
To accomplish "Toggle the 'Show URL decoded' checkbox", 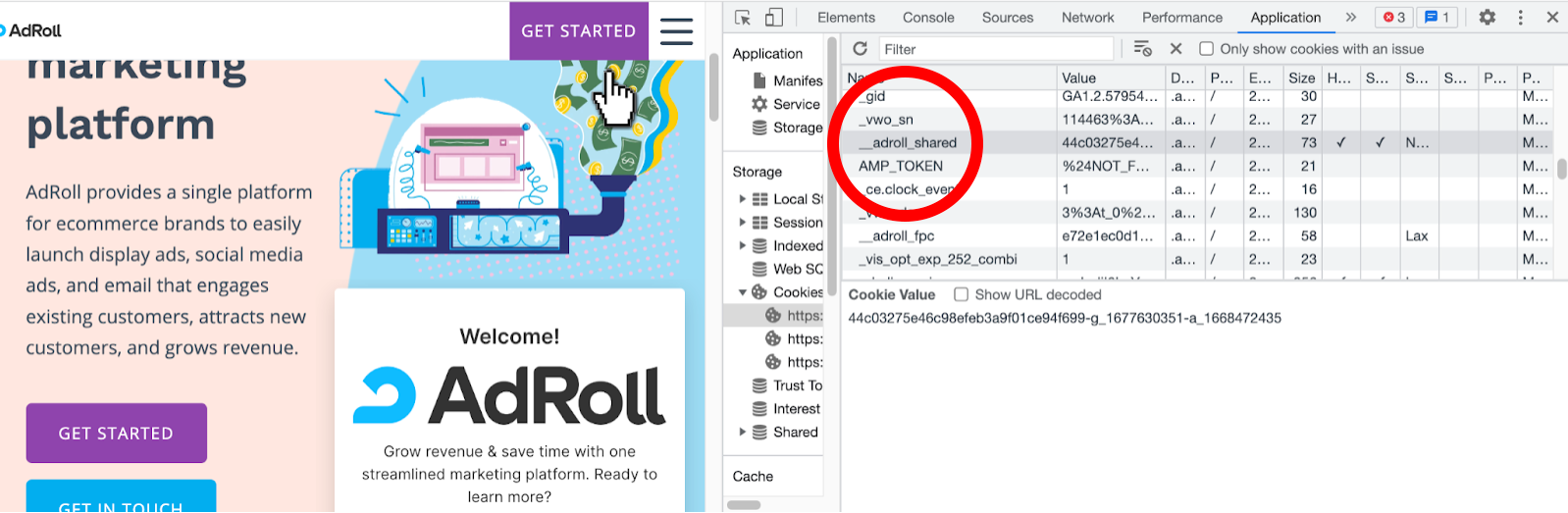I will [962, 294].
